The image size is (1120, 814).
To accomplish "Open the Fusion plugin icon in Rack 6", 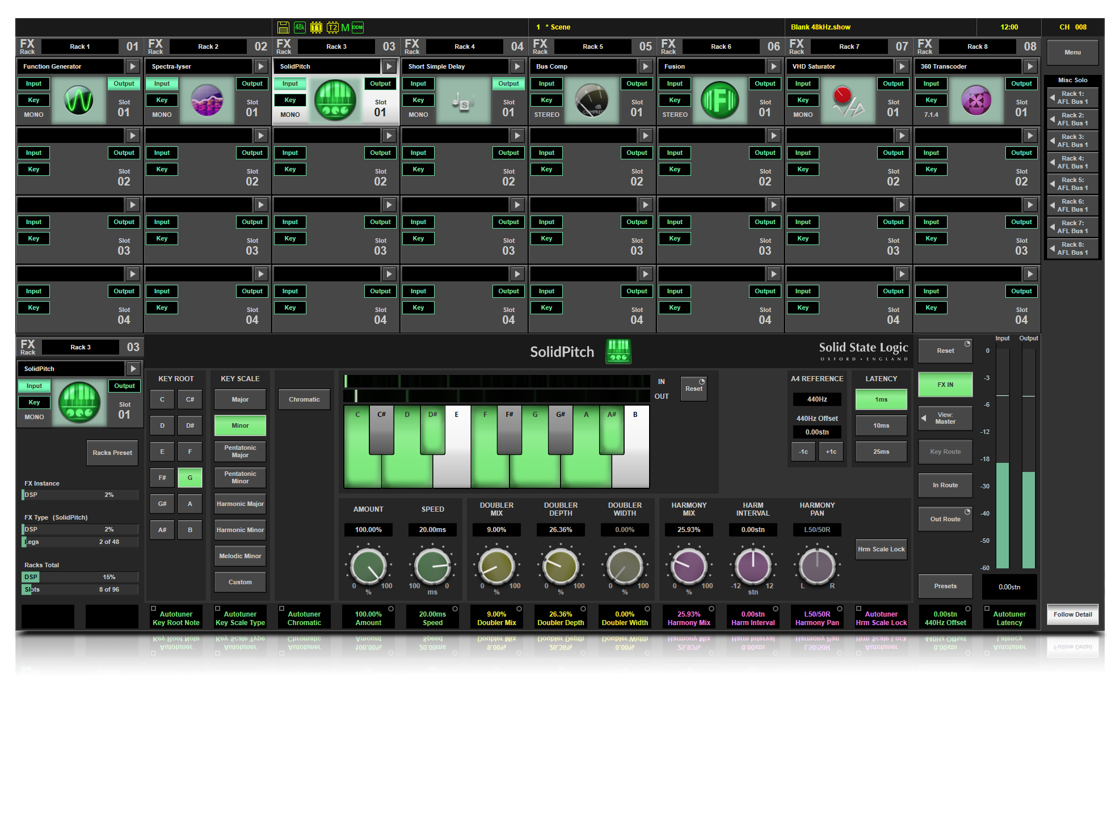I will (x=719, y=100).
